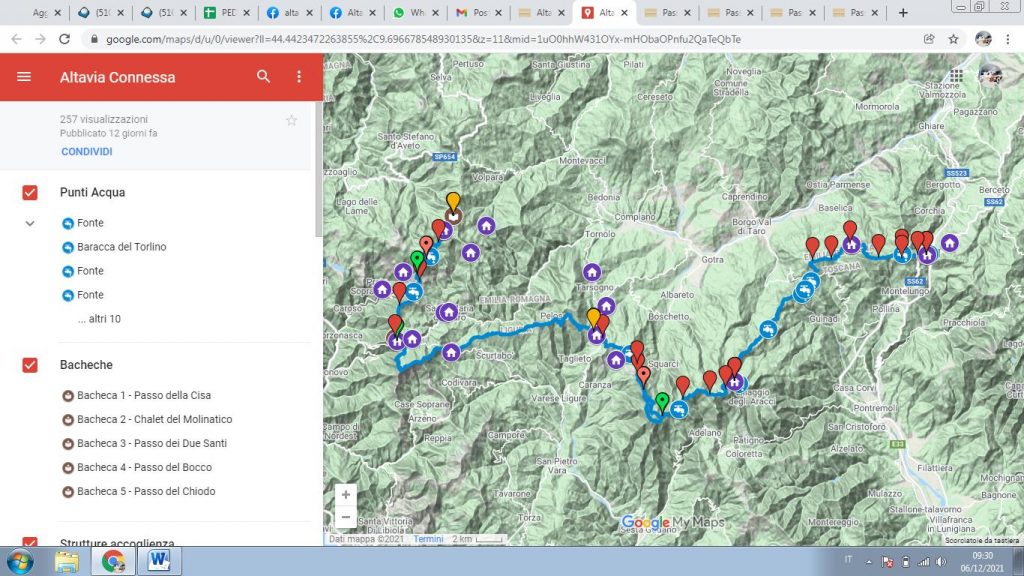Uncheck the Punti Acqua layer checkbox
Image resolution: width=1024 pixels, height=576 pixels.
pos(30,193)
